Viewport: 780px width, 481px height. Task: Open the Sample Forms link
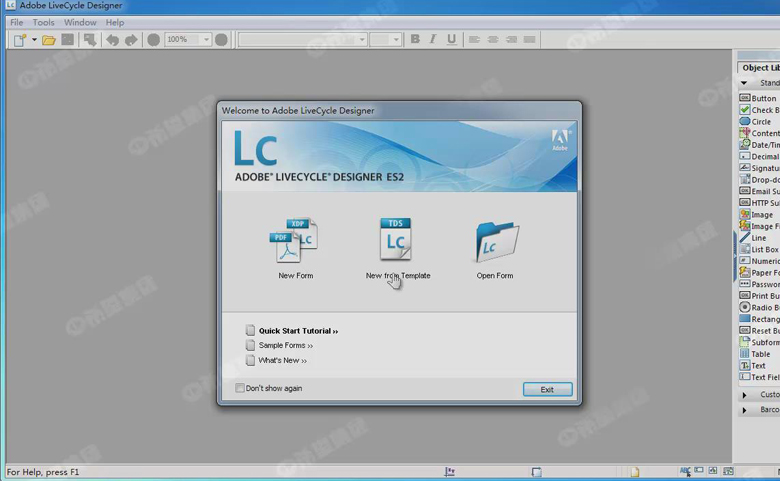click(285, 346)
